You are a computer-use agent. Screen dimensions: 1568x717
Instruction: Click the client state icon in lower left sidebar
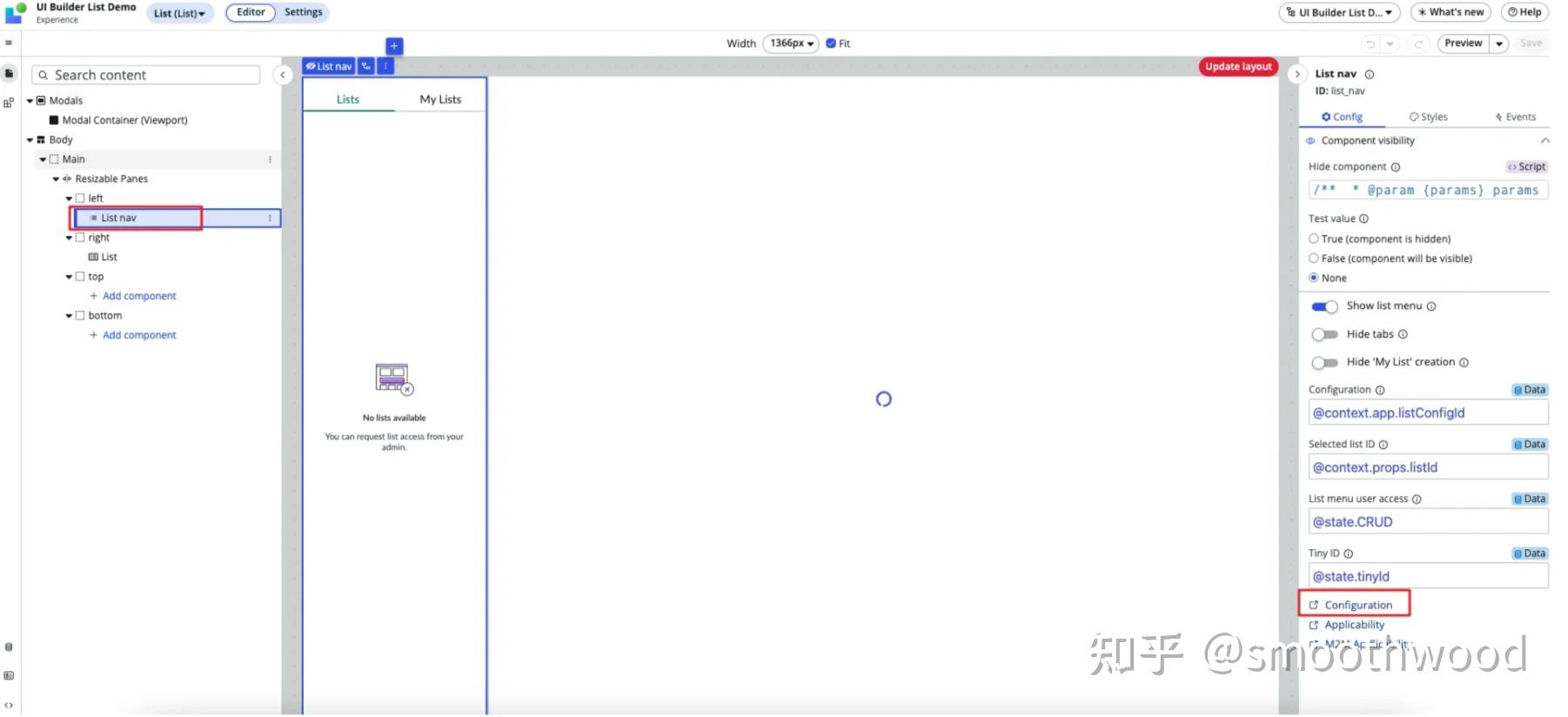[x=9, y=675]
